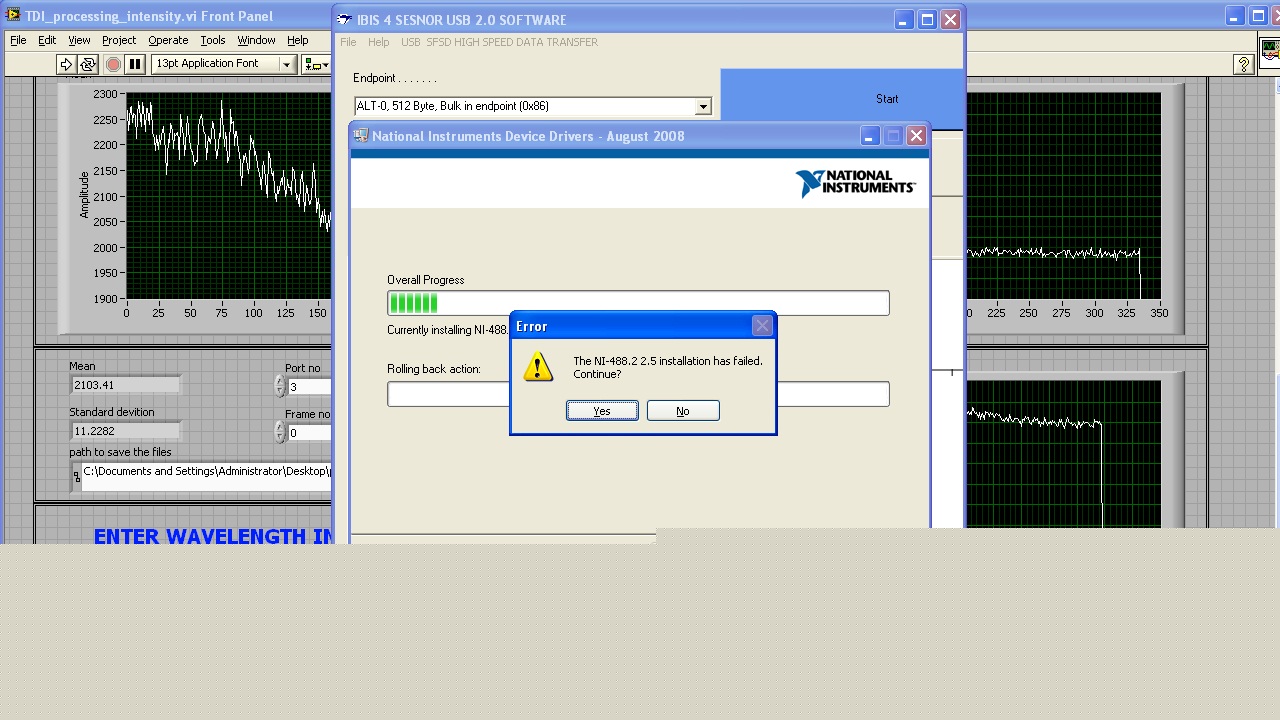Minimize the NI Device Drivers installer window

[870, 136]
